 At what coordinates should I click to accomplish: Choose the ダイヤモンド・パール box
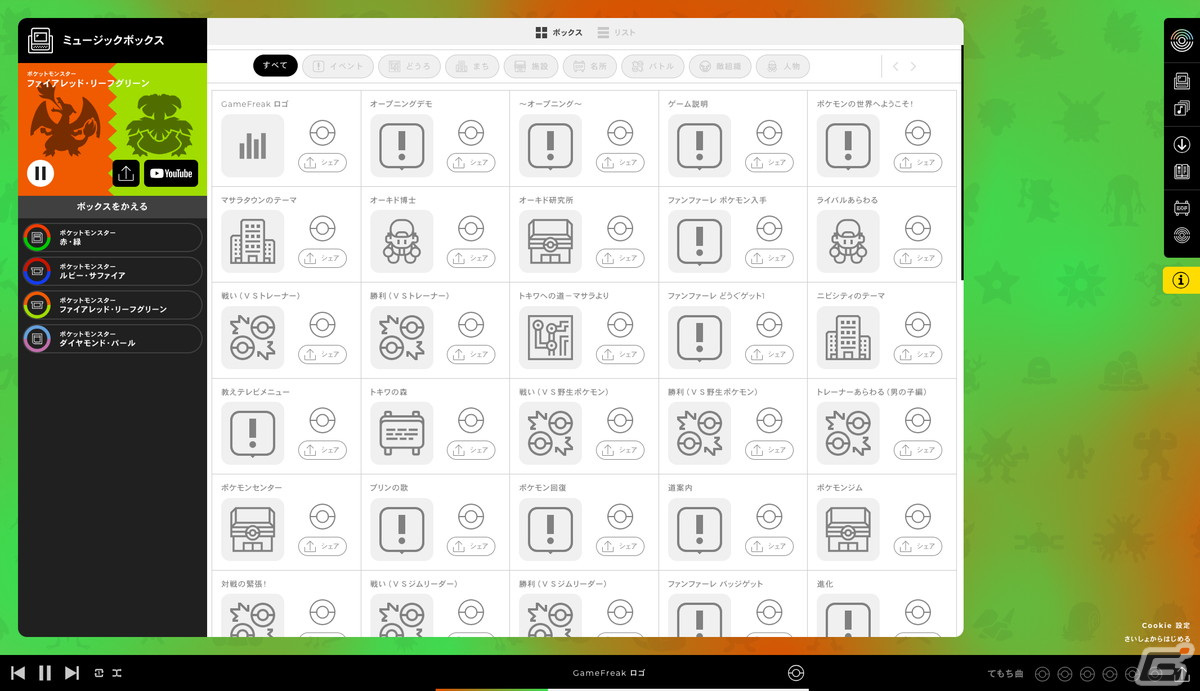click(x=112, y=339)
